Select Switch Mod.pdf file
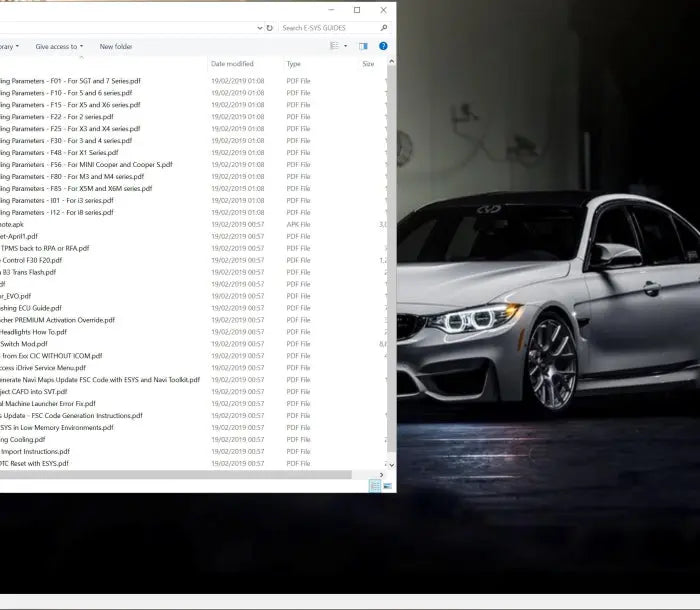This screenshot has height=610, width=700. point(24,344)
